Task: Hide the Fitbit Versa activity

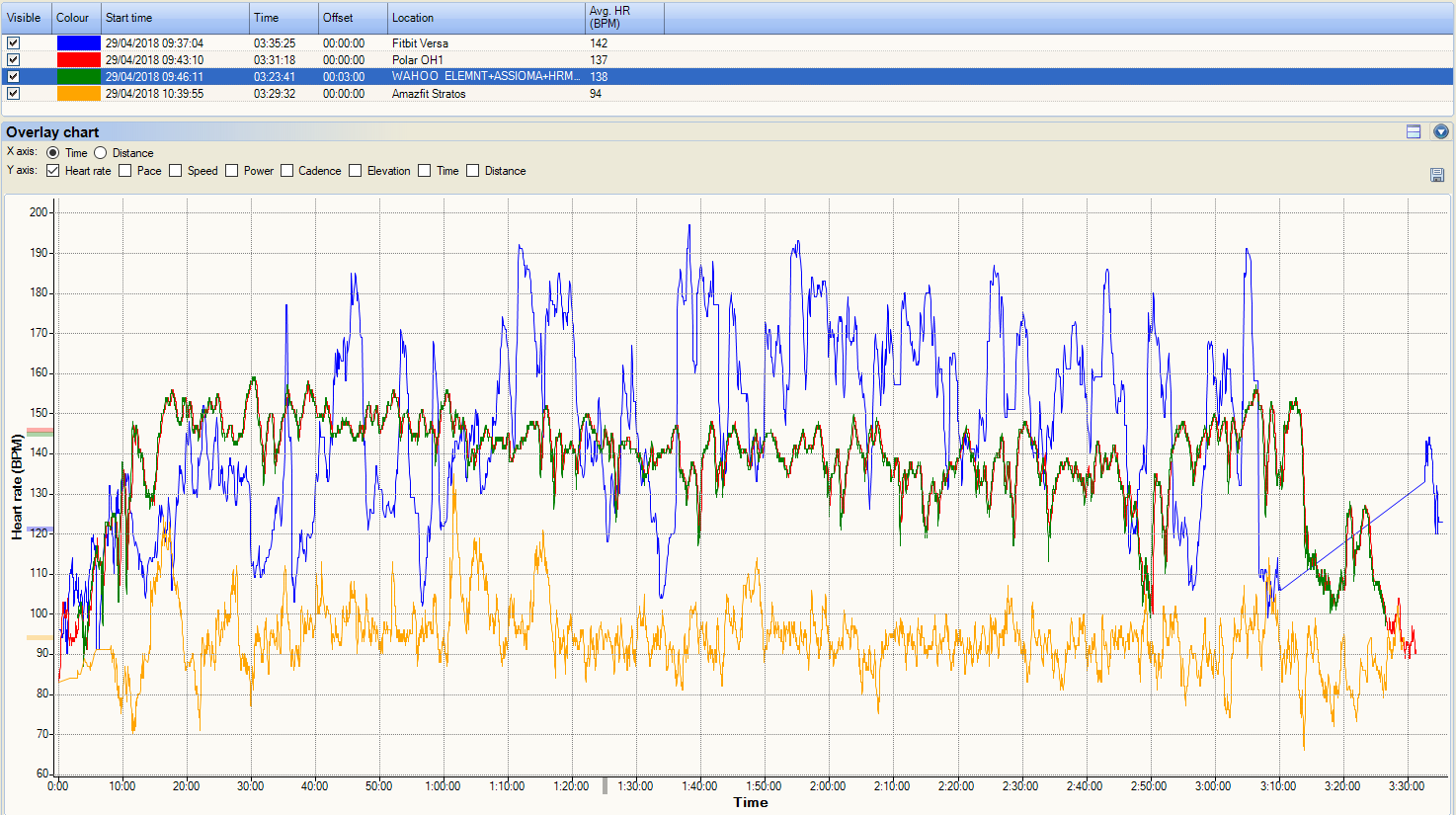Action: 14,43
